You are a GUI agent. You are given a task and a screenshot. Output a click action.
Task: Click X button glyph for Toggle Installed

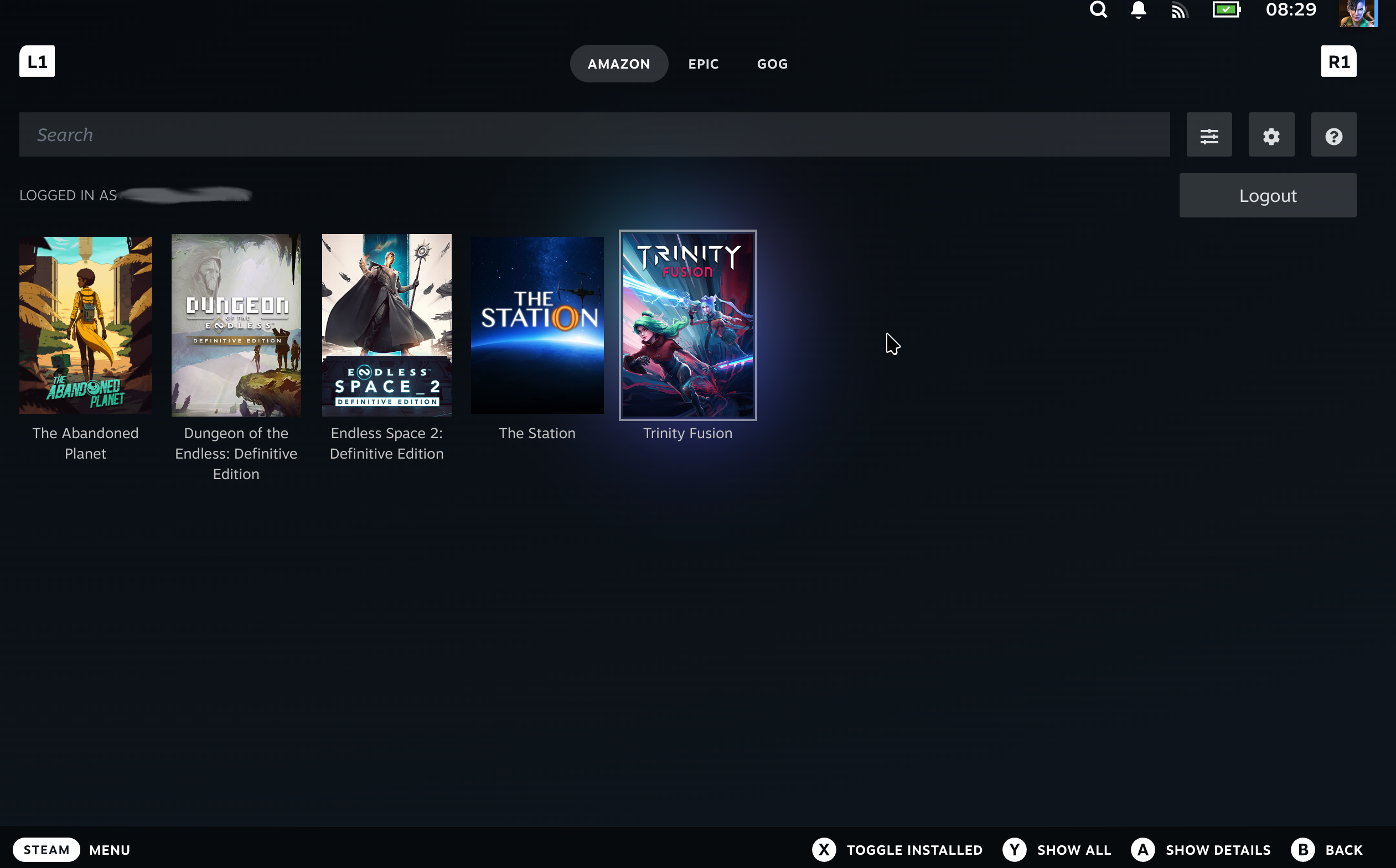coord(824,850)
